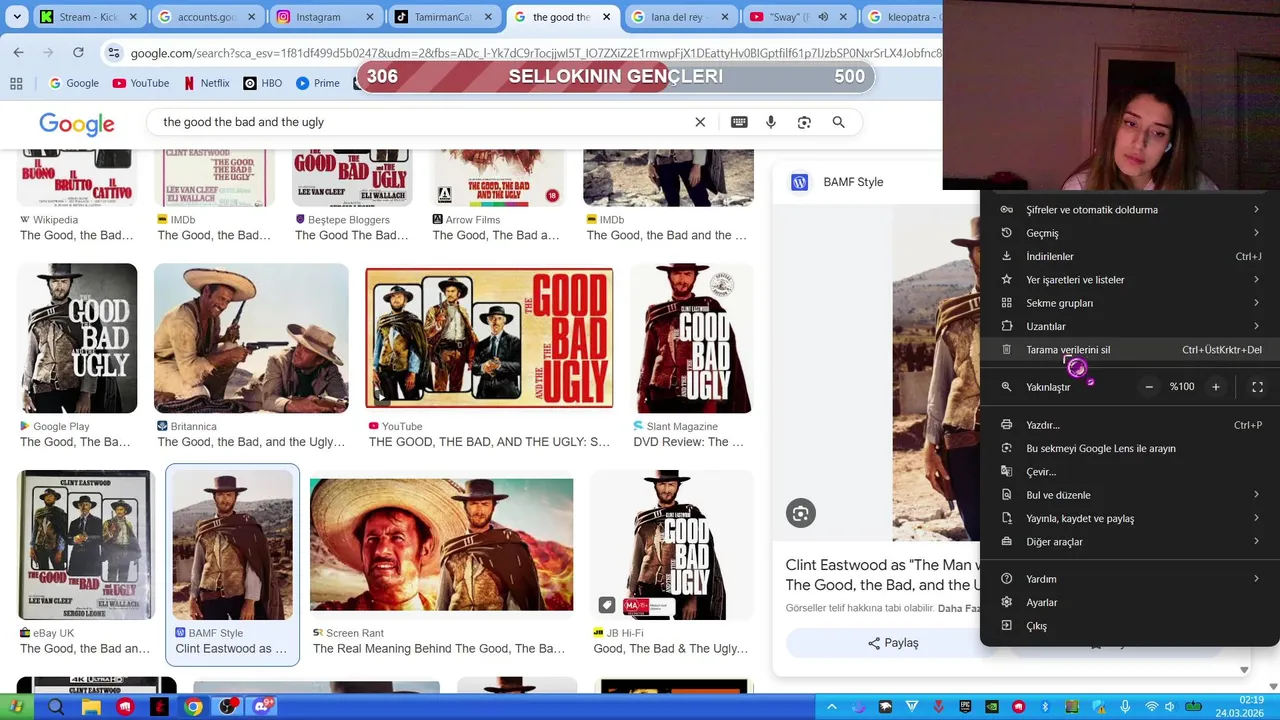Open the tab search dropdown arrow
The image size is (1280, 720).
point(16,17)
